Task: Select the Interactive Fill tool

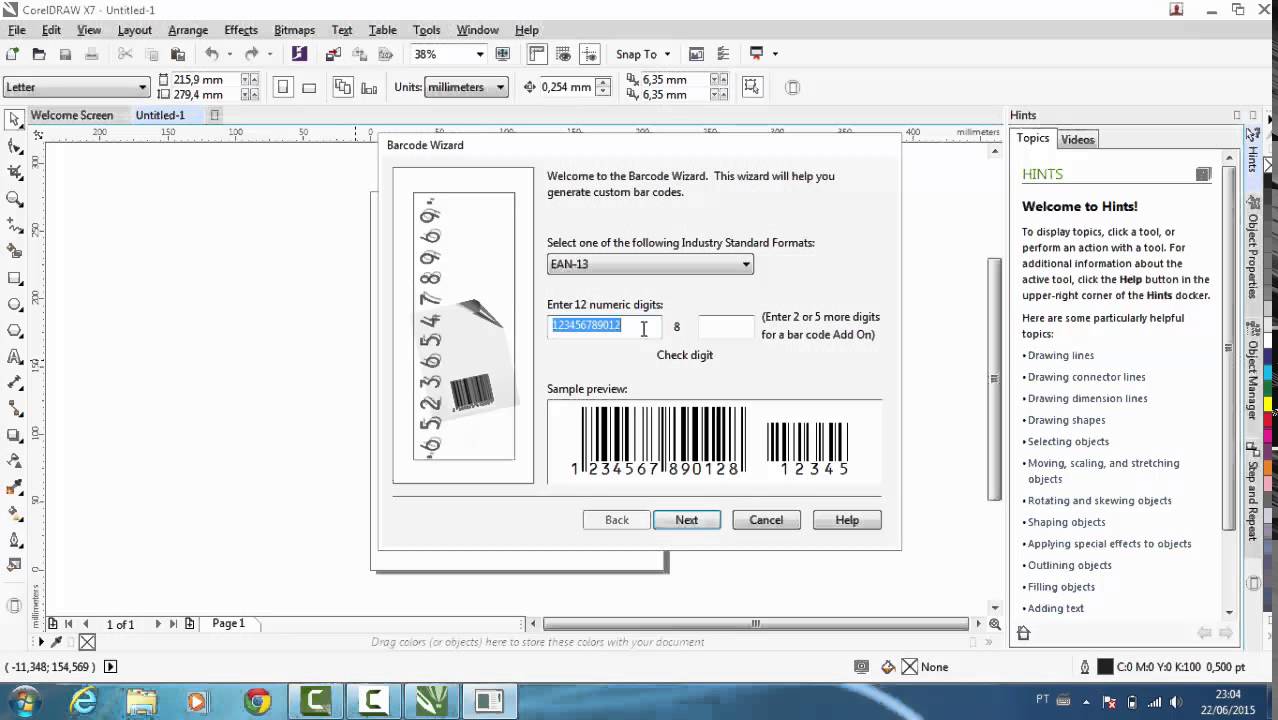Action: coord(14,514)
